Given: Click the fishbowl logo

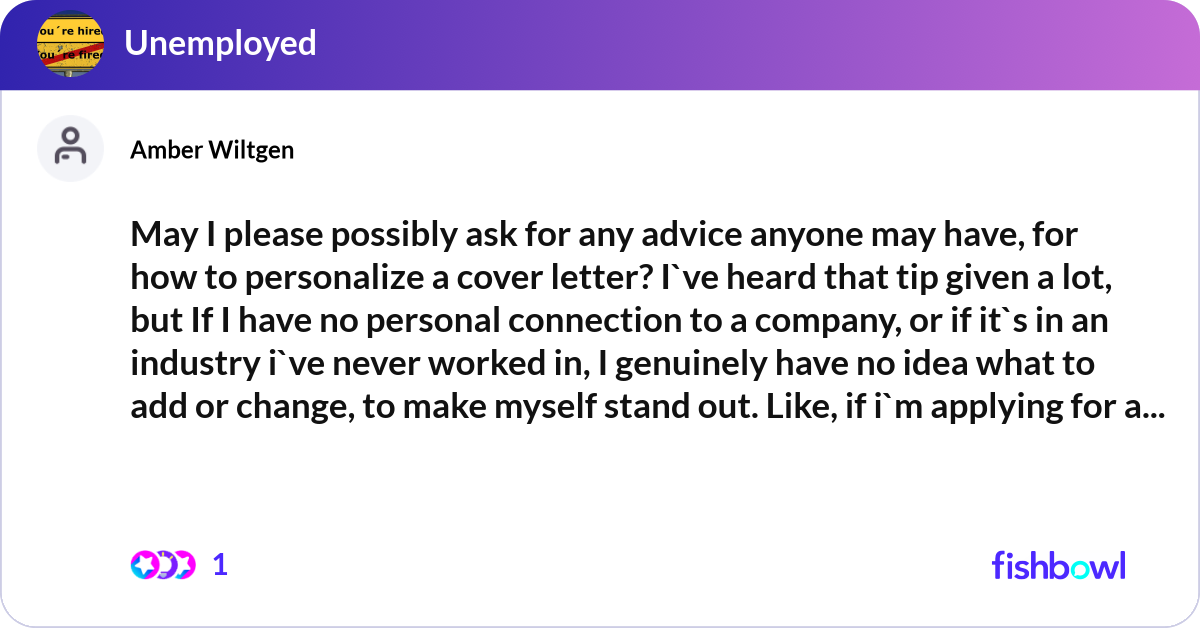Looking at the screenshot, I should [x=1058, y=565].
